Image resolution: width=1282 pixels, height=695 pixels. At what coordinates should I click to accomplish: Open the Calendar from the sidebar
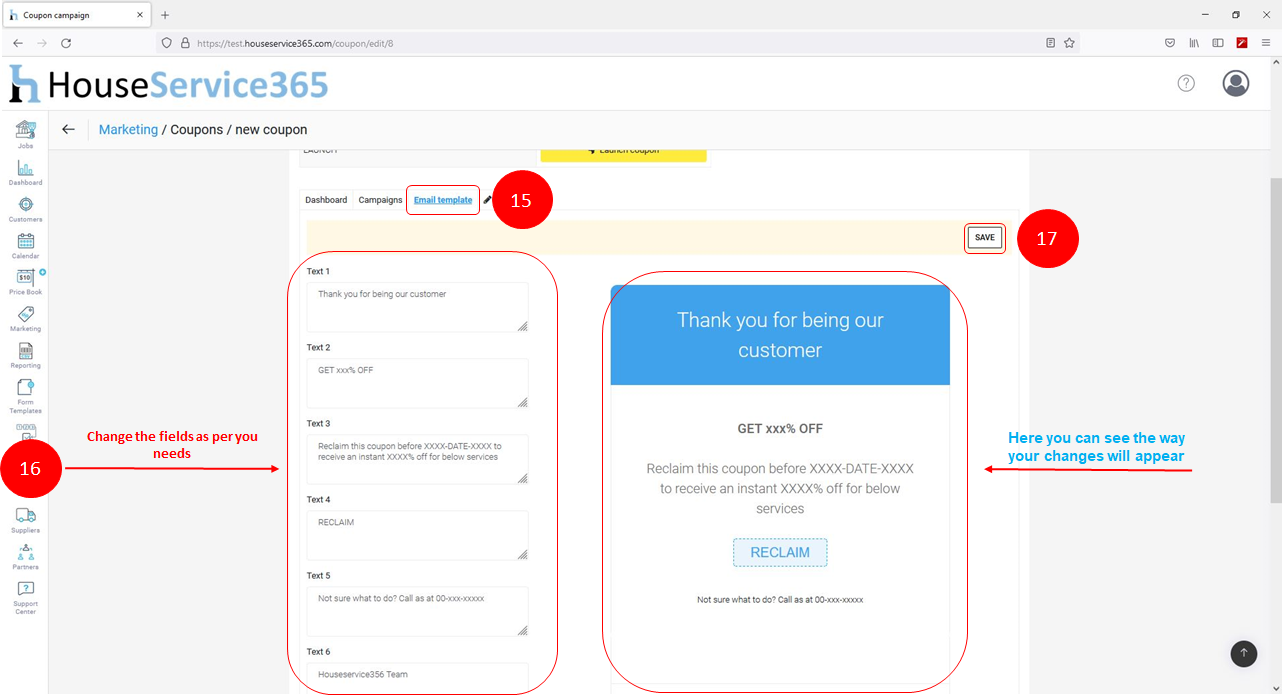[x=25, y=245]
